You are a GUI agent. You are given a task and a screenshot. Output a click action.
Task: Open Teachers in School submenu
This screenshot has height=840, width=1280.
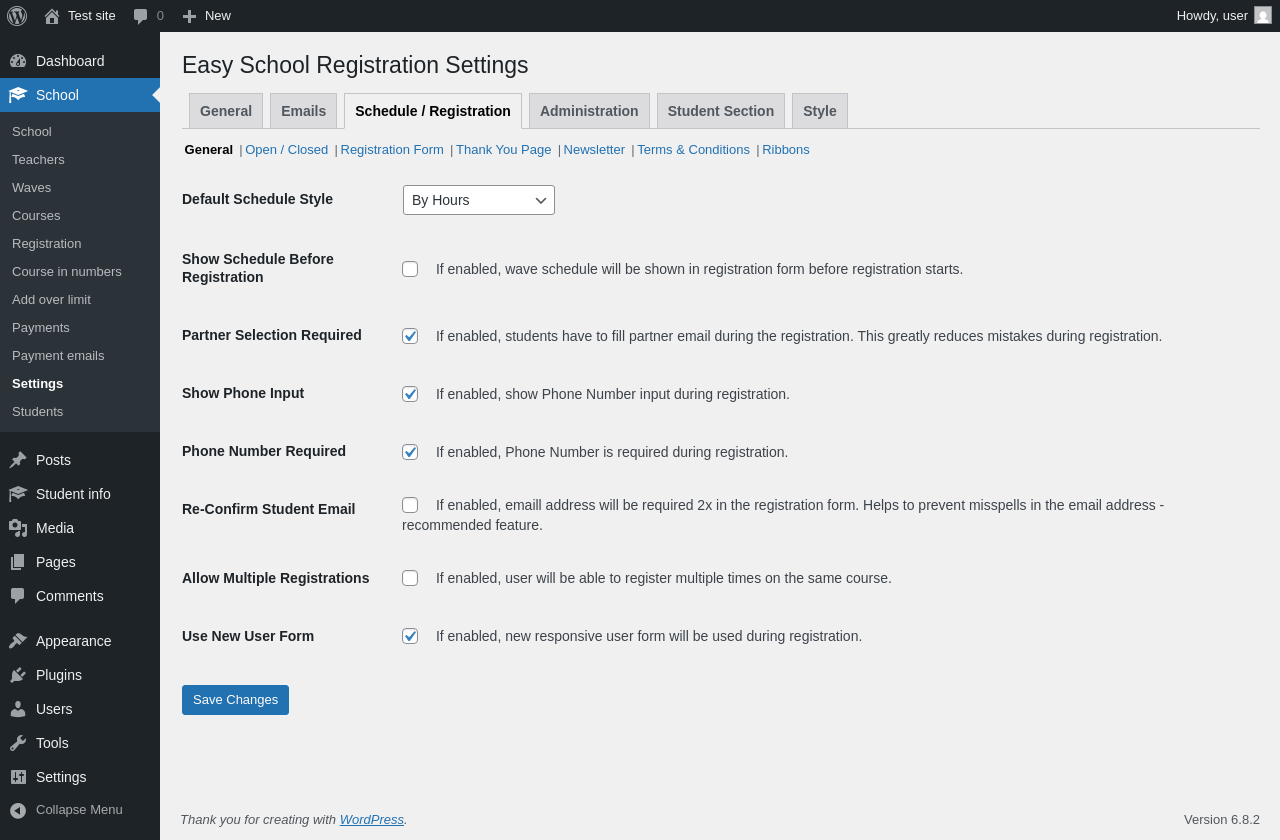(80, 160)
